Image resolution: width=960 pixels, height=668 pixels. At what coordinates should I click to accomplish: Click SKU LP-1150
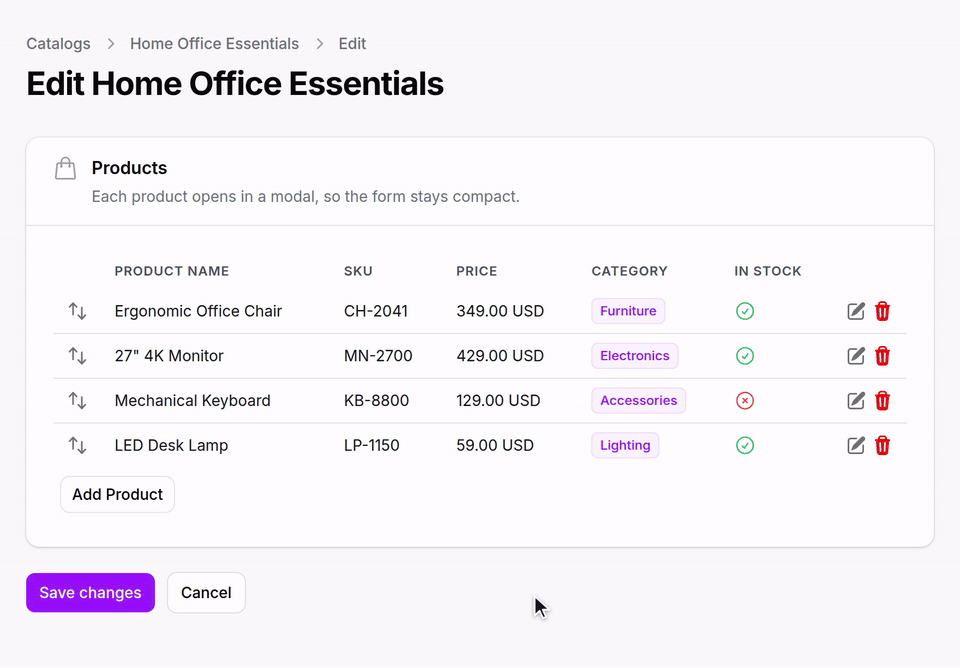tap(372, 445)
